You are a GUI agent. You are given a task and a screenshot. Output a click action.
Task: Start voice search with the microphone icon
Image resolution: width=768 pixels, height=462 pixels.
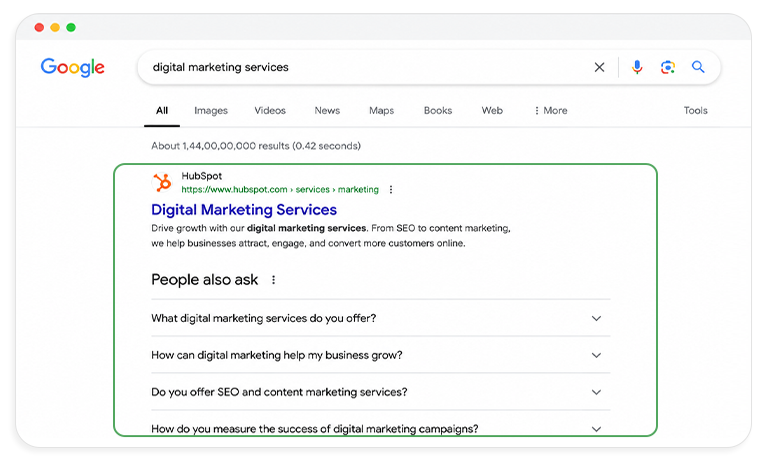coord(637,67)
